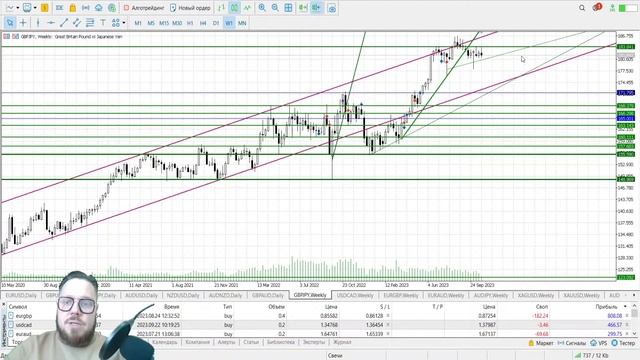Open the Эксперты terminal tab

click(x=314, y=342)
